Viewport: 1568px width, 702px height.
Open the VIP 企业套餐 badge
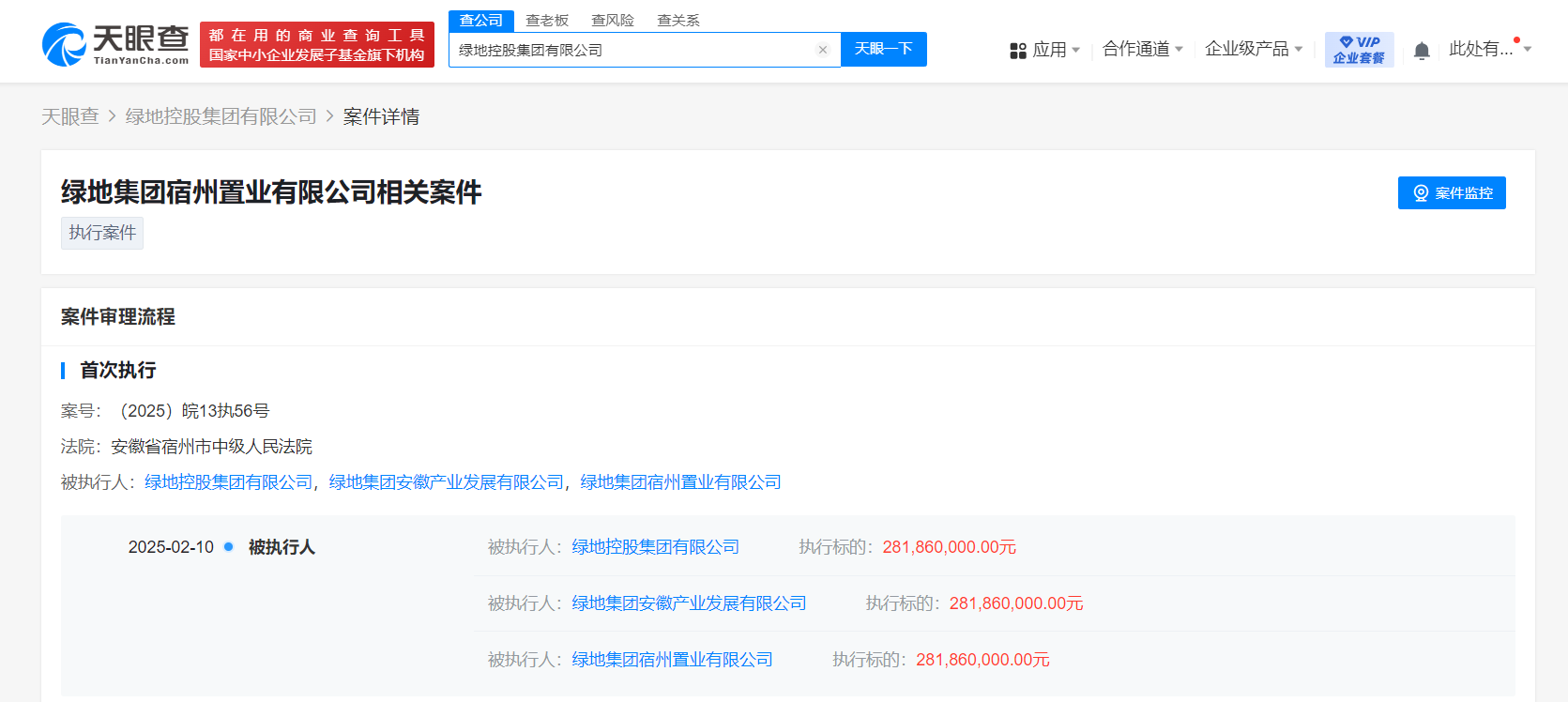pyautogui.click(x=1359, y=50)
